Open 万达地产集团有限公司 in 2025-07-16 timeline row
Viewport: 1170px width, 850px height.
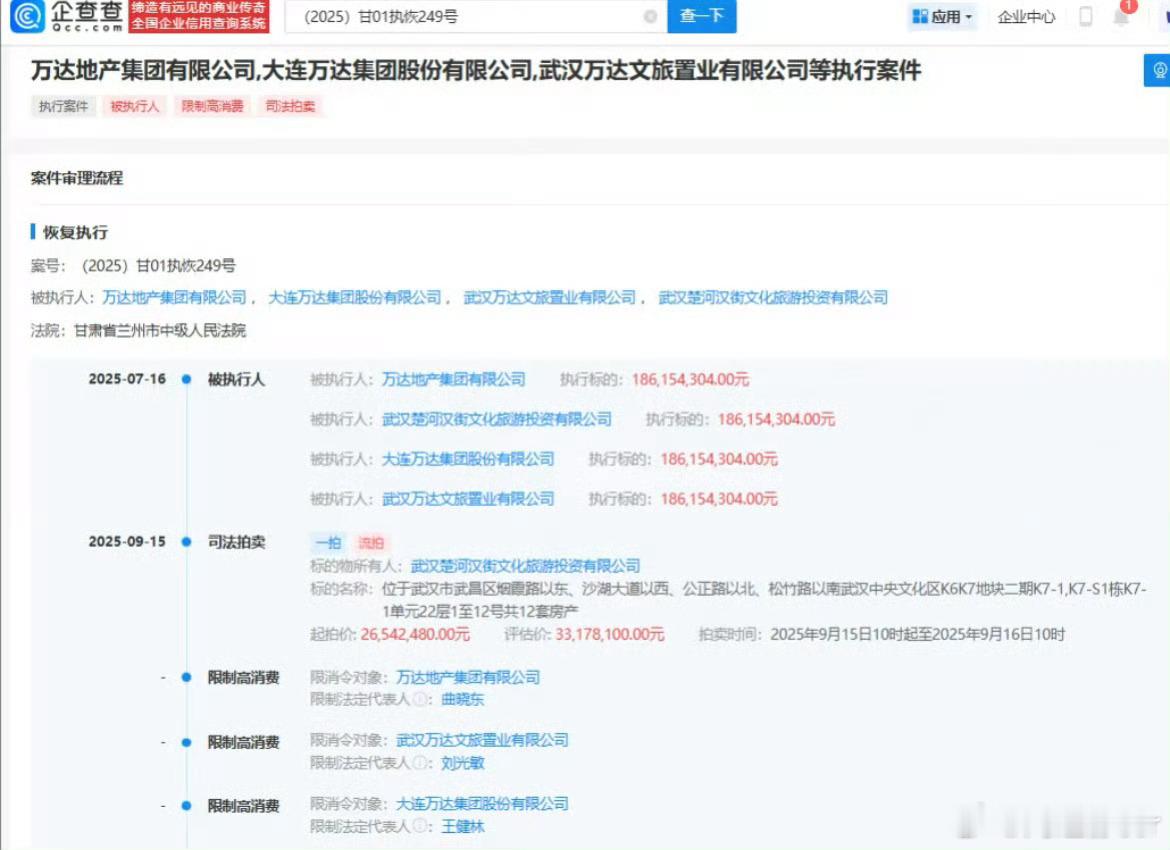(x=454, y=379)
